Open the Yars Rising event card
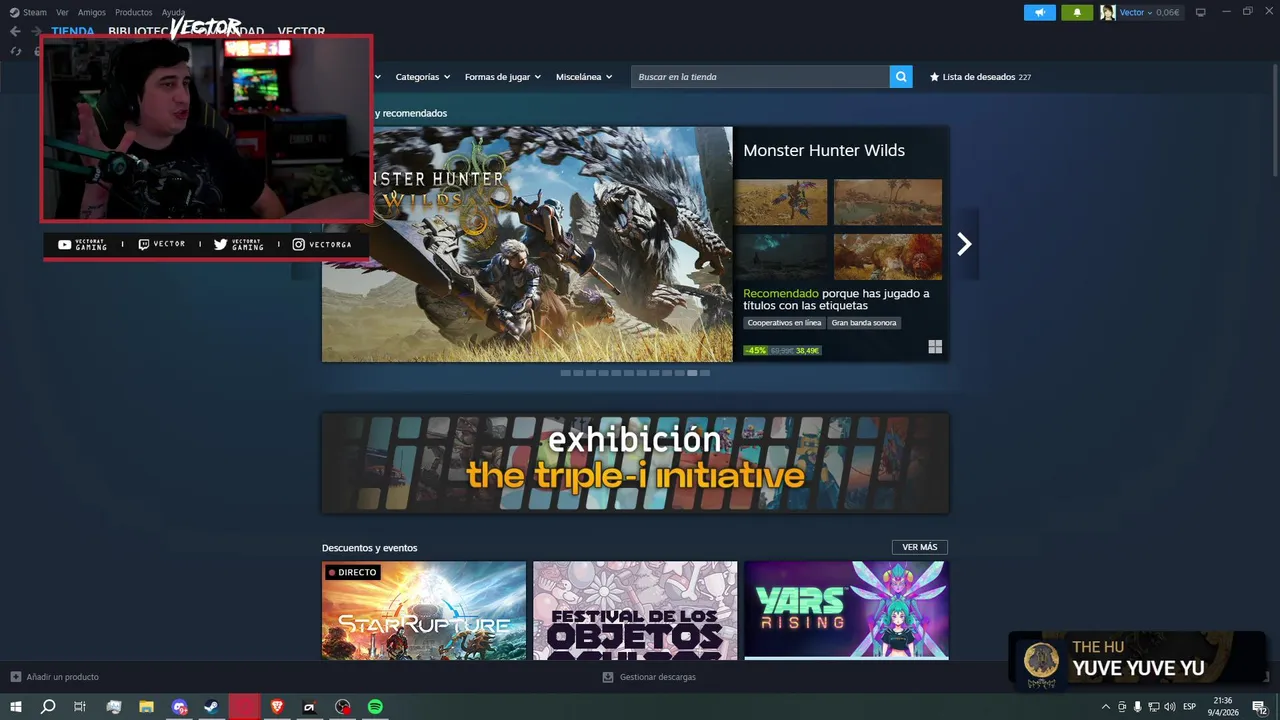 [846, 610]
